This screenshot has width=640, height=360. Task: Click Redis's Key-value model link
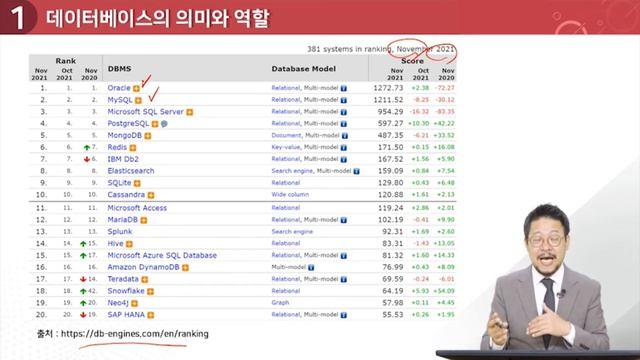(x=286, y=147)
